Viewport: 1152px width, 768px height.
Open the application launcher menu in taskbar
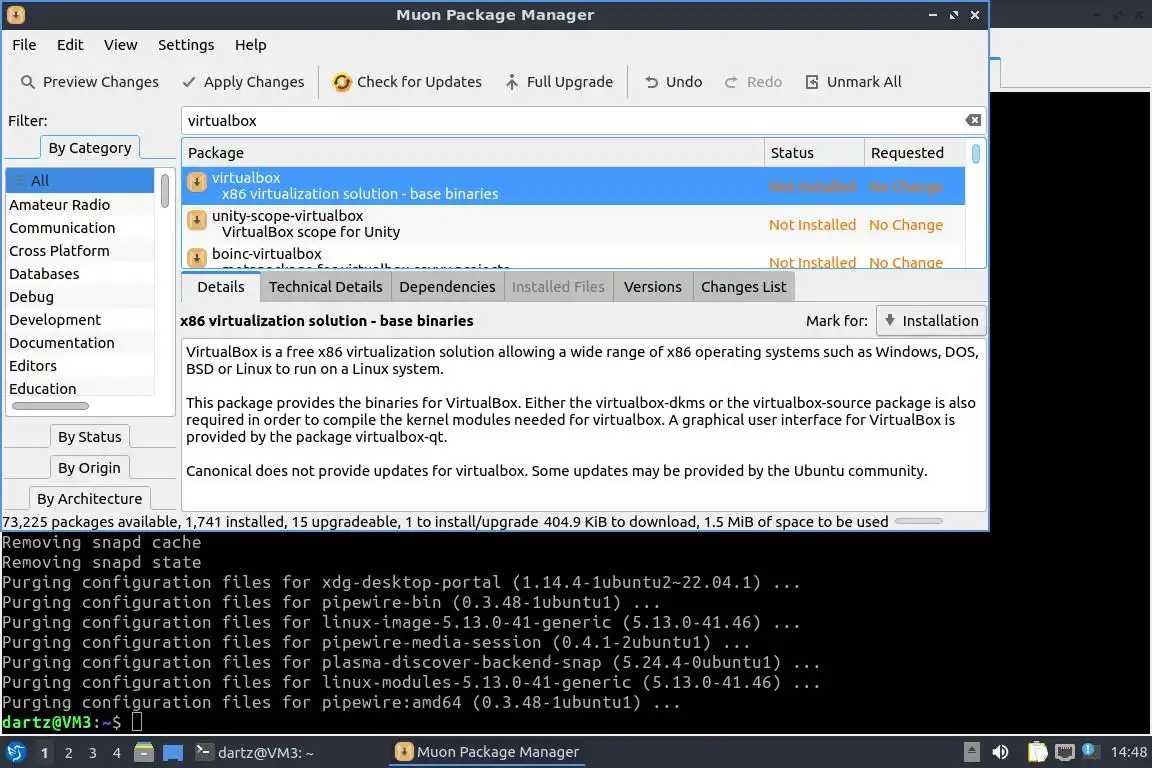pyautogui.click(x=15, y=752)
